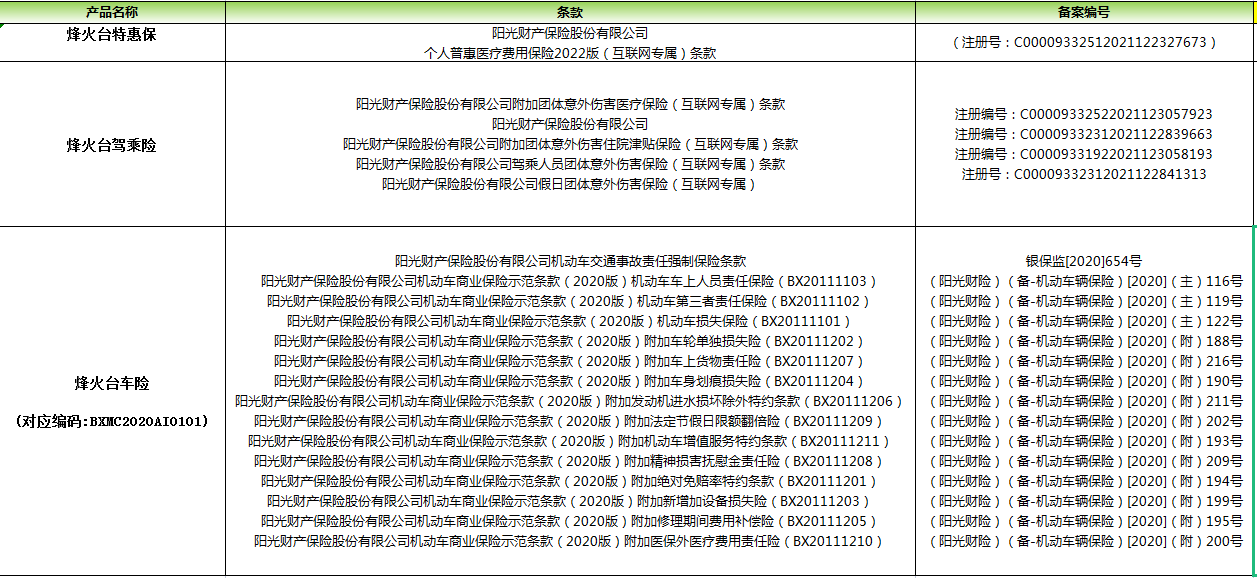The height and width of the screenshot is (578, 1257).
Task: Select the 机动车交通事故责任强制保险条款 line
Action: [570, 261]
